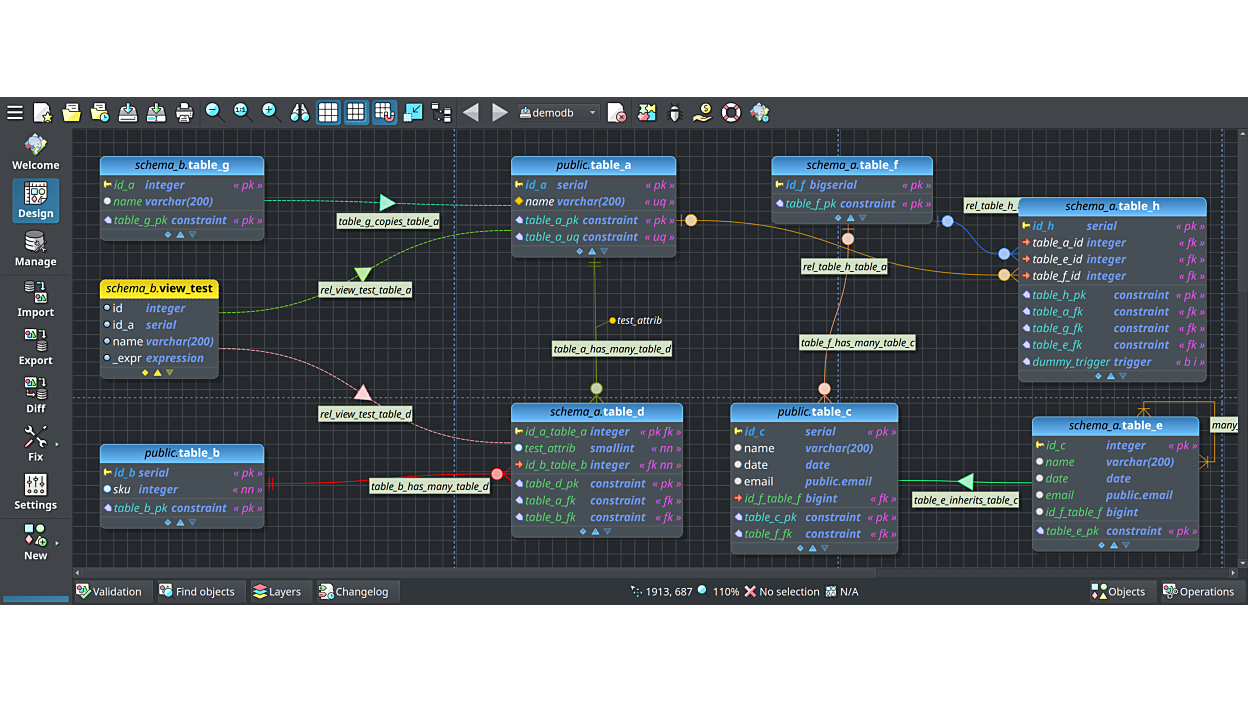This screenshot has height=702, width=1248.
Task: Toggle snap to grid magnet button
Action: (x=385, y=113)
